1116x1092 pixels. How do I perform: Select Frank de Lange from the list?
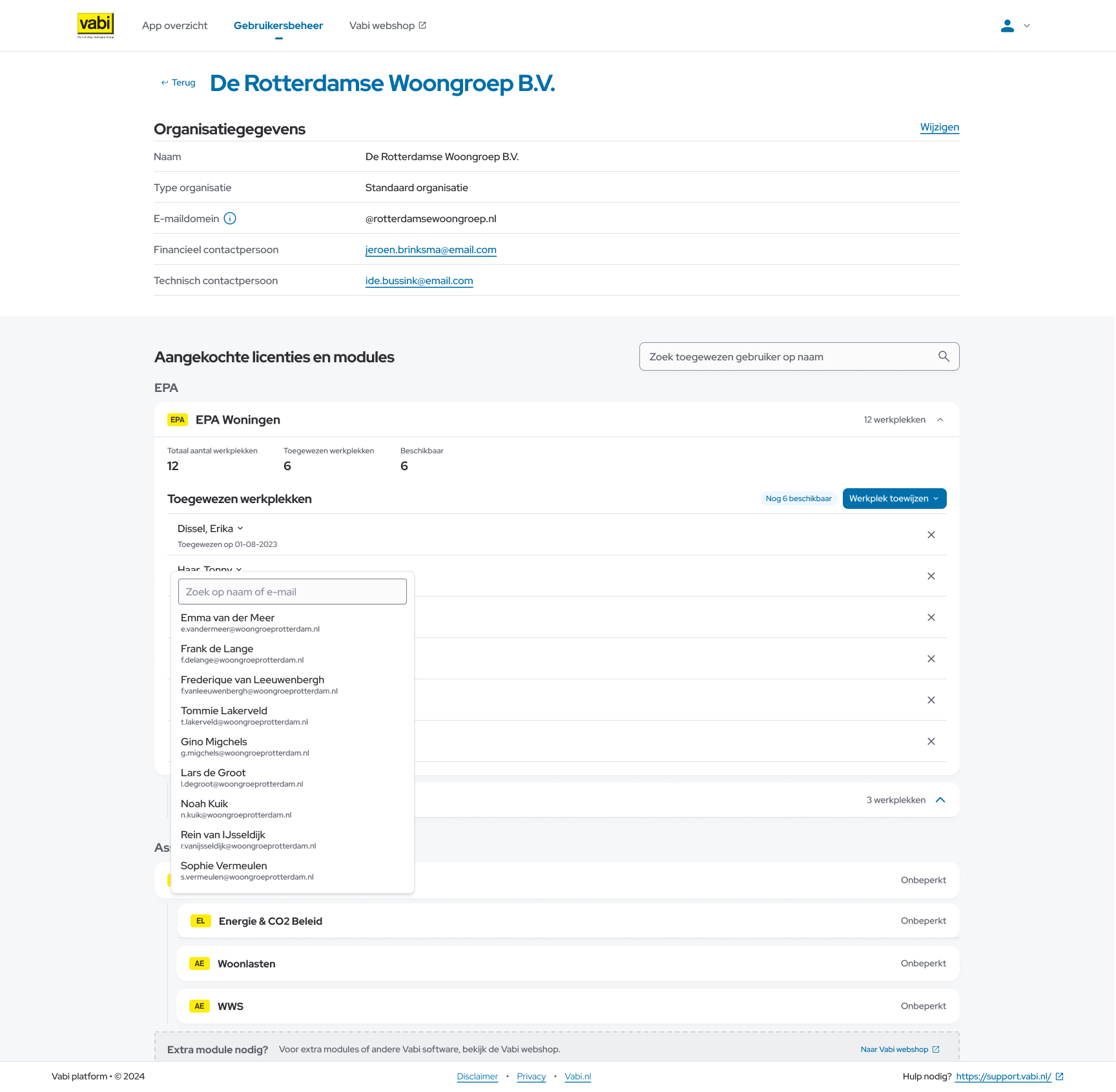click(217, 653)
